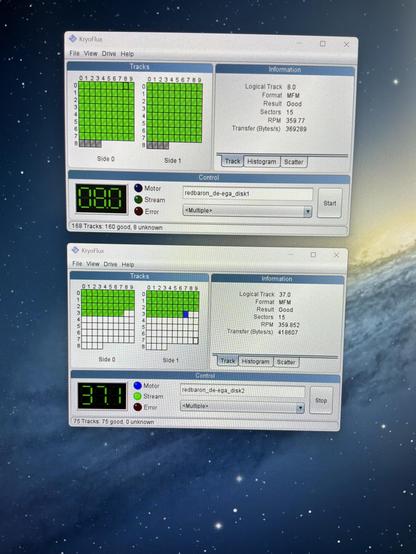Viewport: 416px width, 554px height.
Task: Switch to Scatter tab in top window
Action: 294,162
